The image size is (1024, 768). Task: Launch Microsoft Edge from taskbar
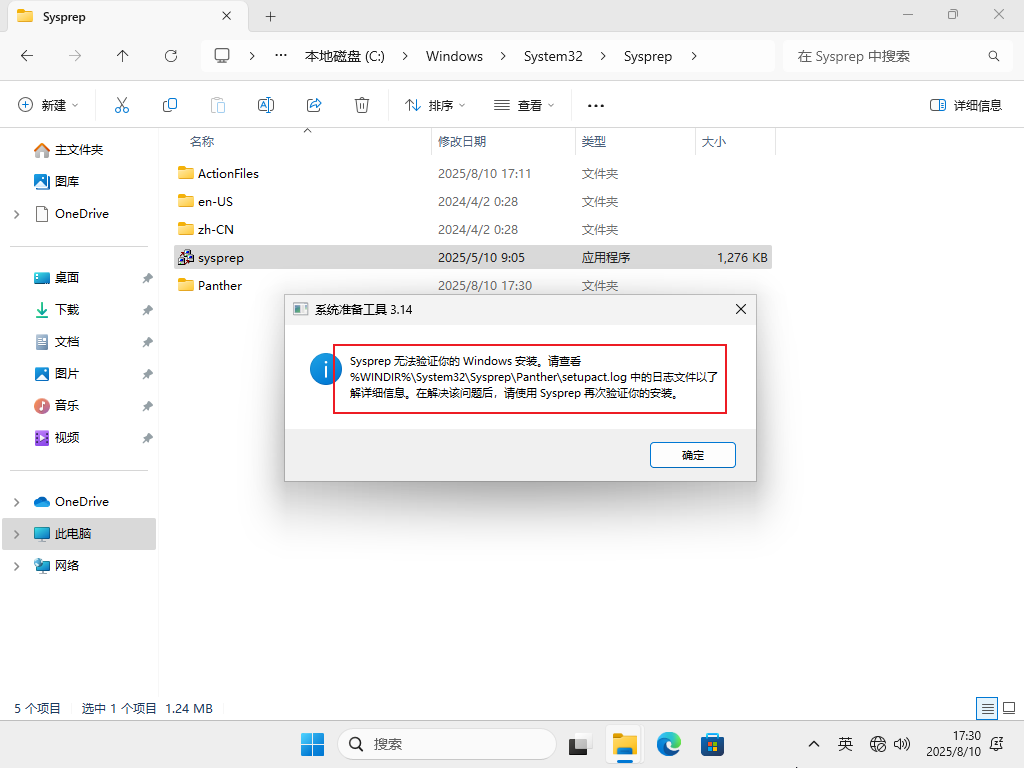(x=669, y=744)
